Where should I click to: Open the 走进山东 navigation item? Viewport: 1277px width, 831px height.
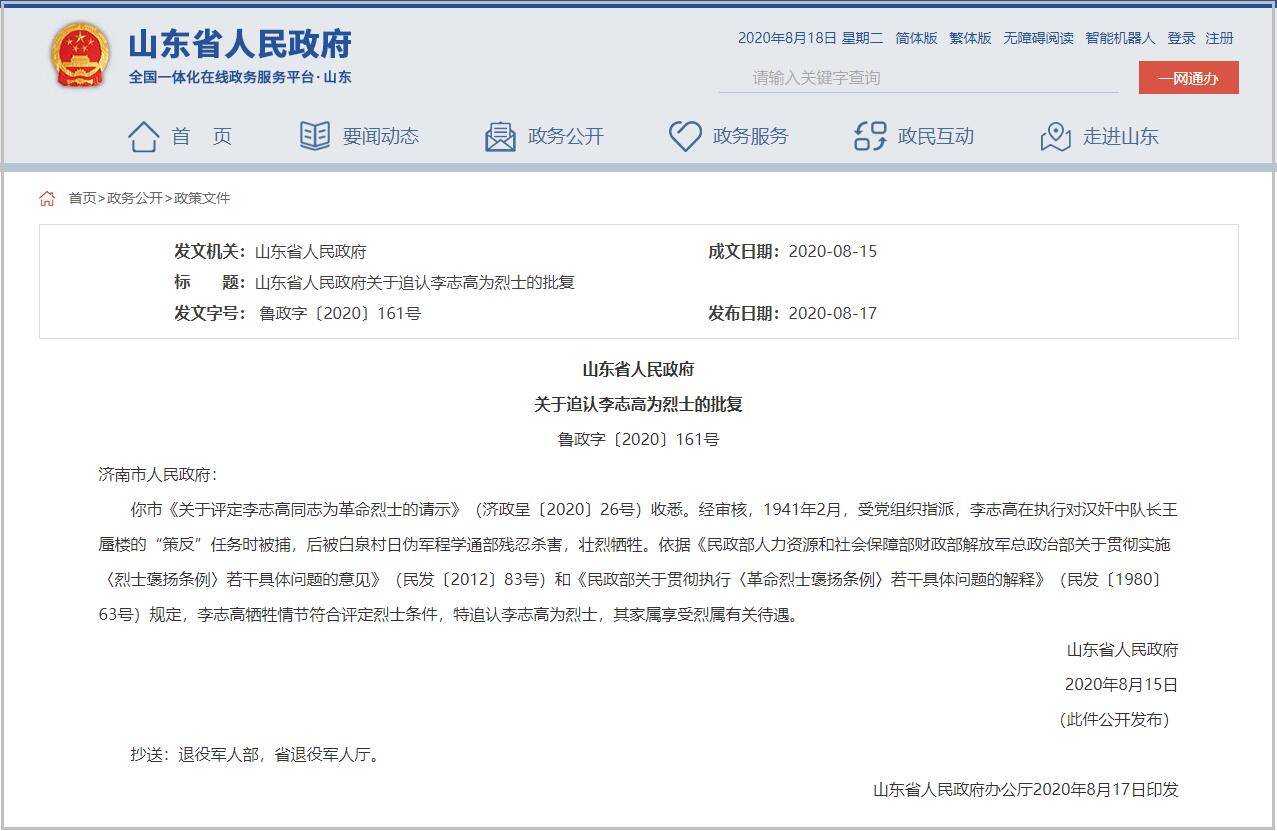point(1121,137)
